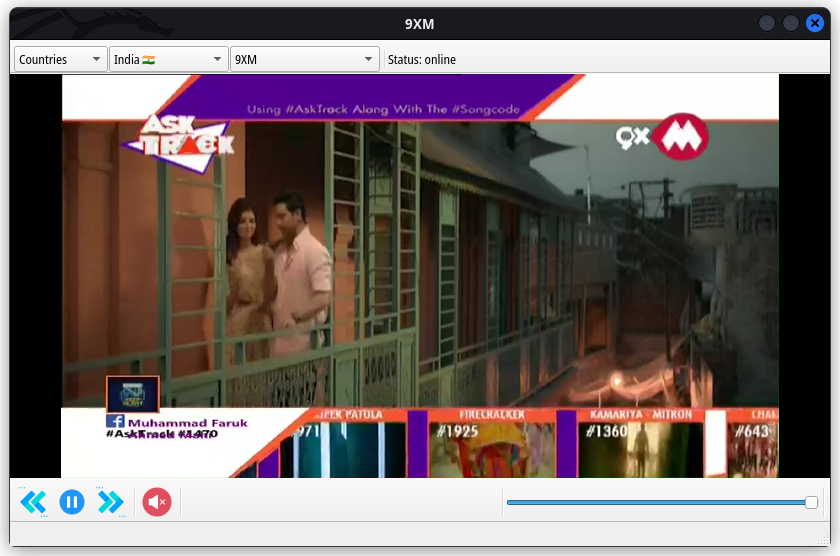840x556 pixels.
Task: Pause the 9XM stream
Action: [72, 502]
